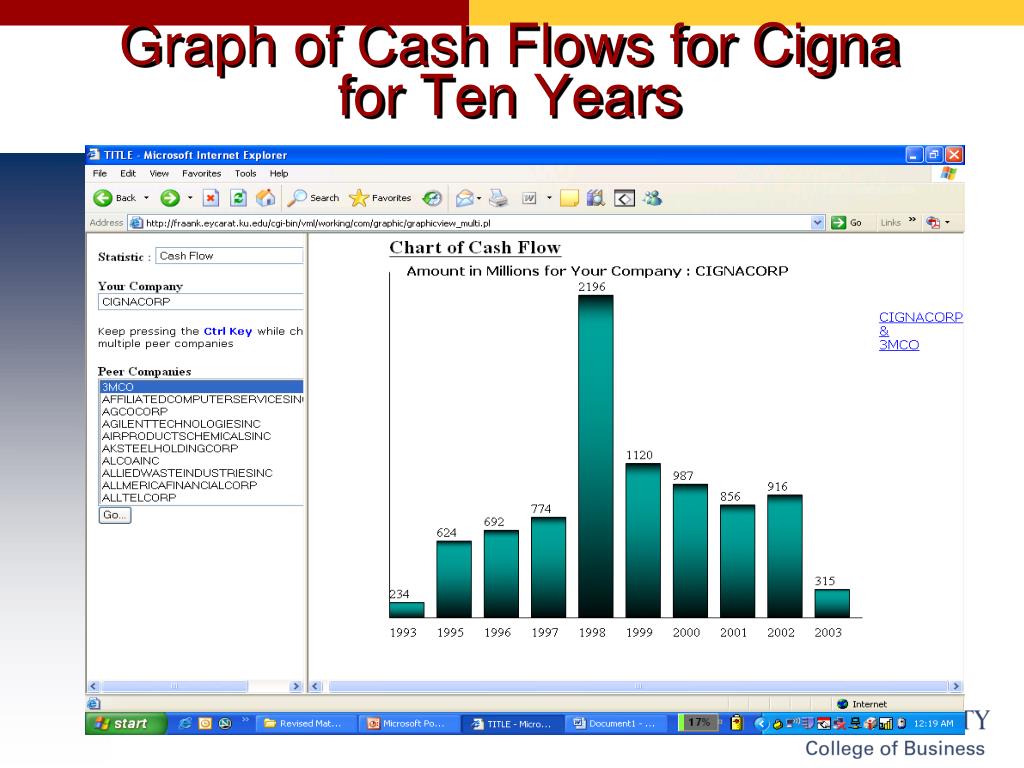Open the CIGNACORP & 3MCO link
The width and height of the screenshot is (1024, 768).
[x=920, y=331]
